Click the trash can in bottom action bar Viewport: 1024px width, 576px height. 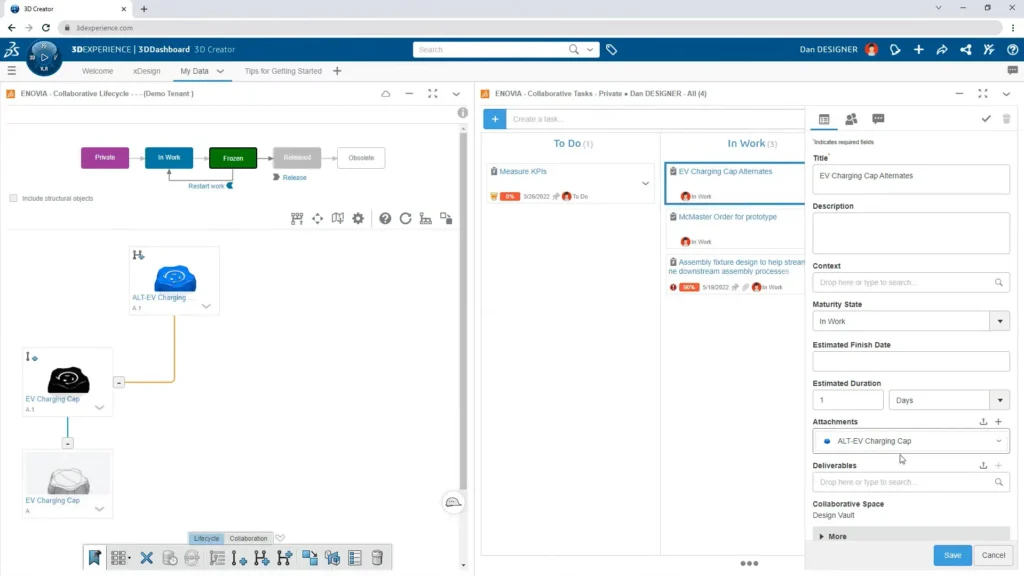(x=377, y=558)
